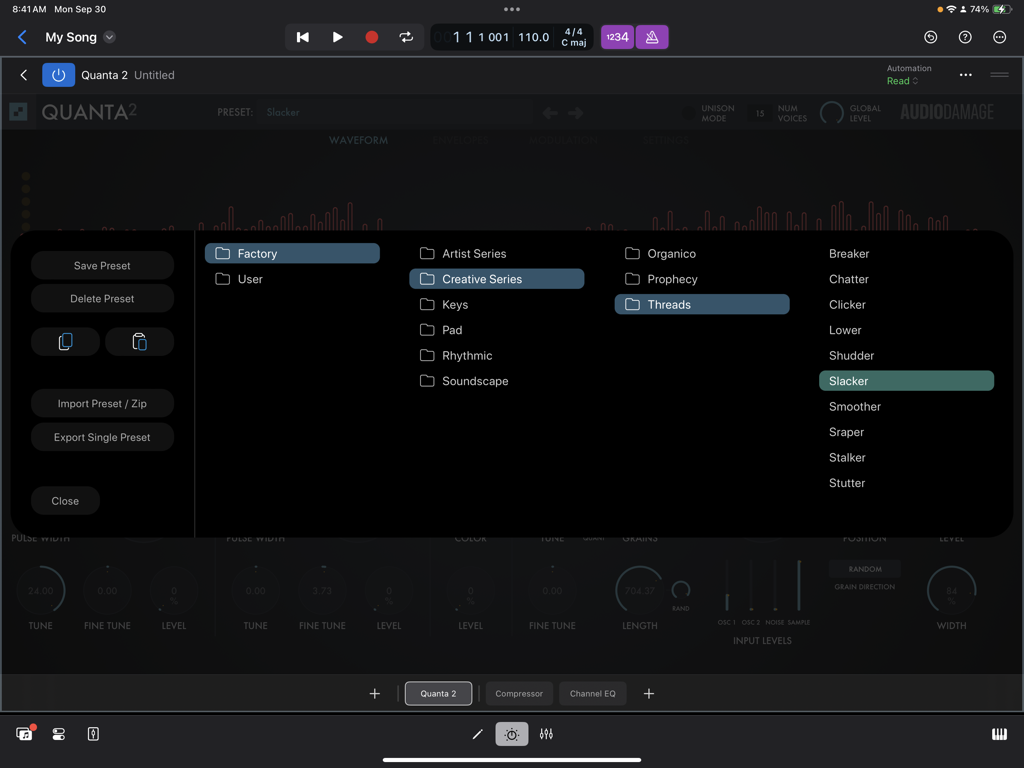Arm recording with the red Record icon
Screen dimensions: 1024x768
tap(371, 36)
